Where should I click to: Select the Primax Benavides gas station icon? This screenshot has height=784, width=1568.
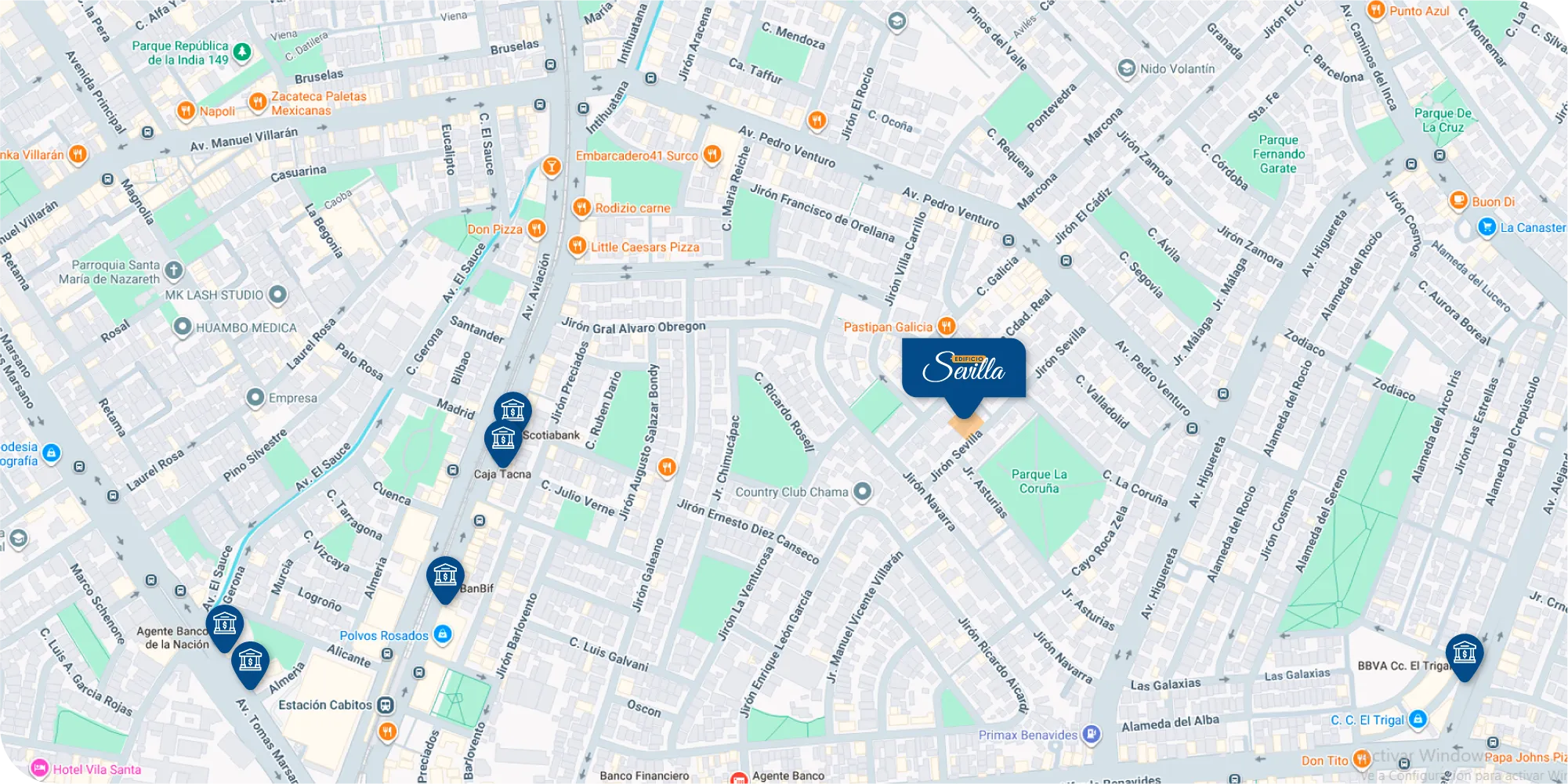[1092, 735]
